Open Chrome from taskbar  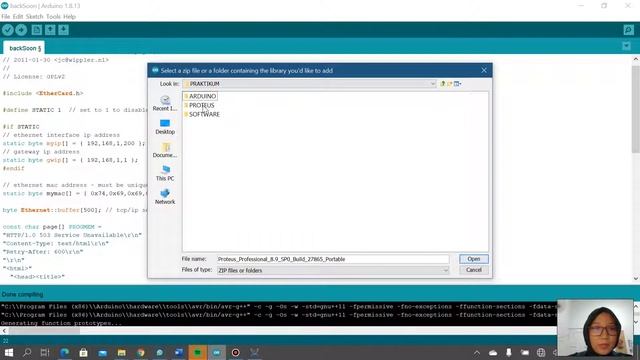click(141, 352)
